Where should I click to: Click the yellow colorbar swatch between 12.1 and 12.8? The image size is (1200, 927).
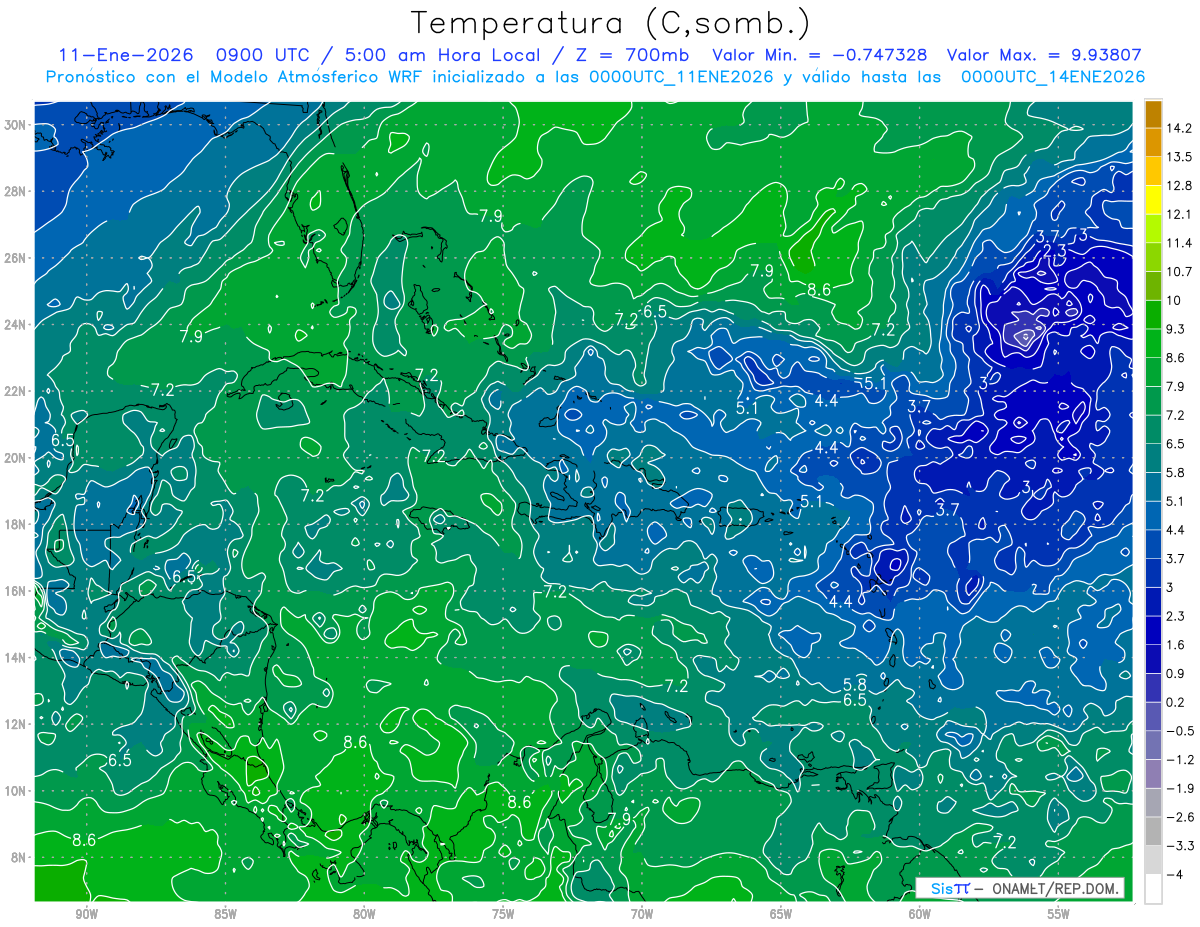click(1153, 200)
